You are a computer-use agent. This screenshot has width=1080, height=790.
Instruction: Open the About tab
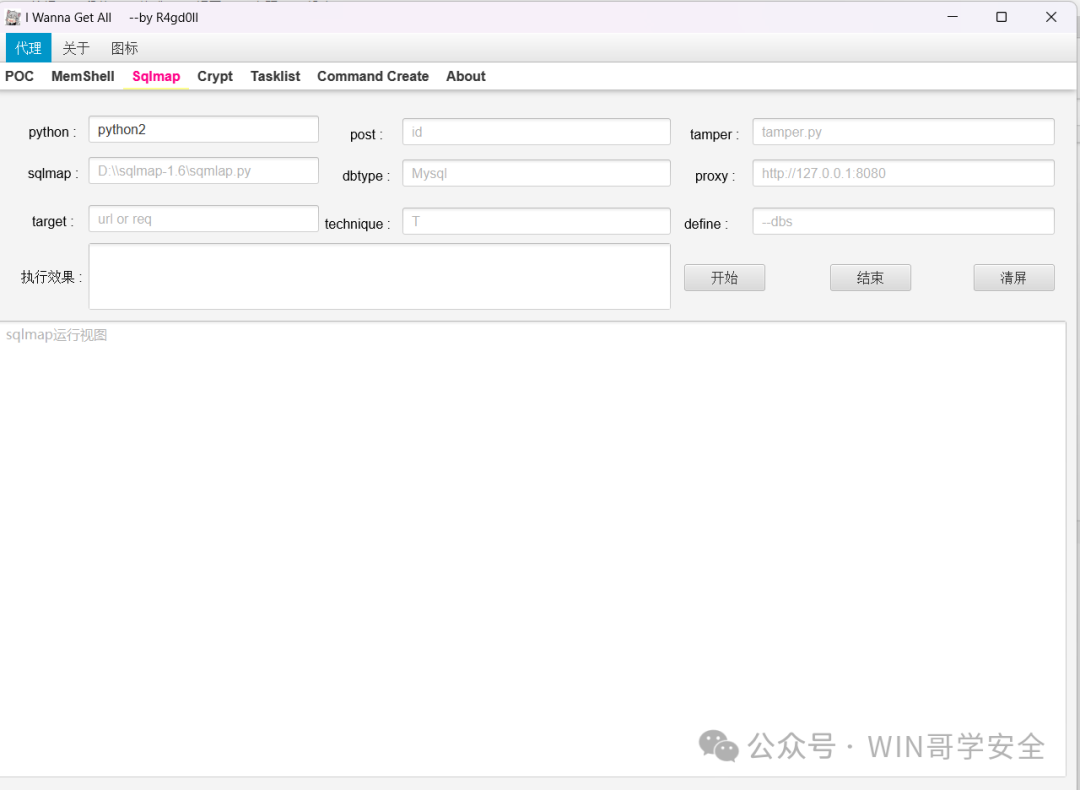pos(466,76)
